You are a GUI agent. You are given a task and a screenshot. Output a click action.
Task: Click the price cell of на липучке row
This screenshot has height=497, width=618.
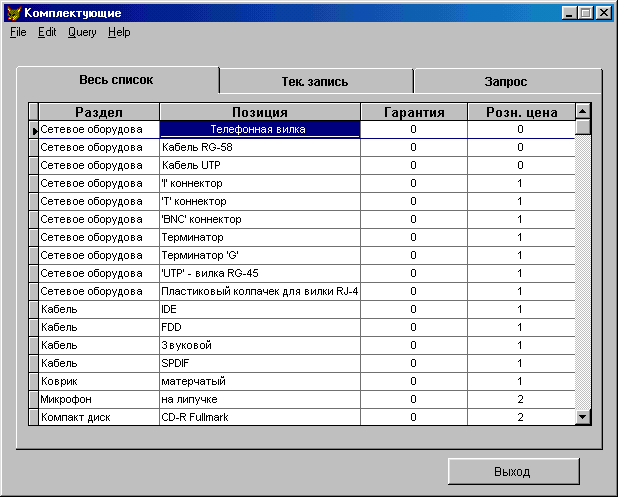point(521,399)
